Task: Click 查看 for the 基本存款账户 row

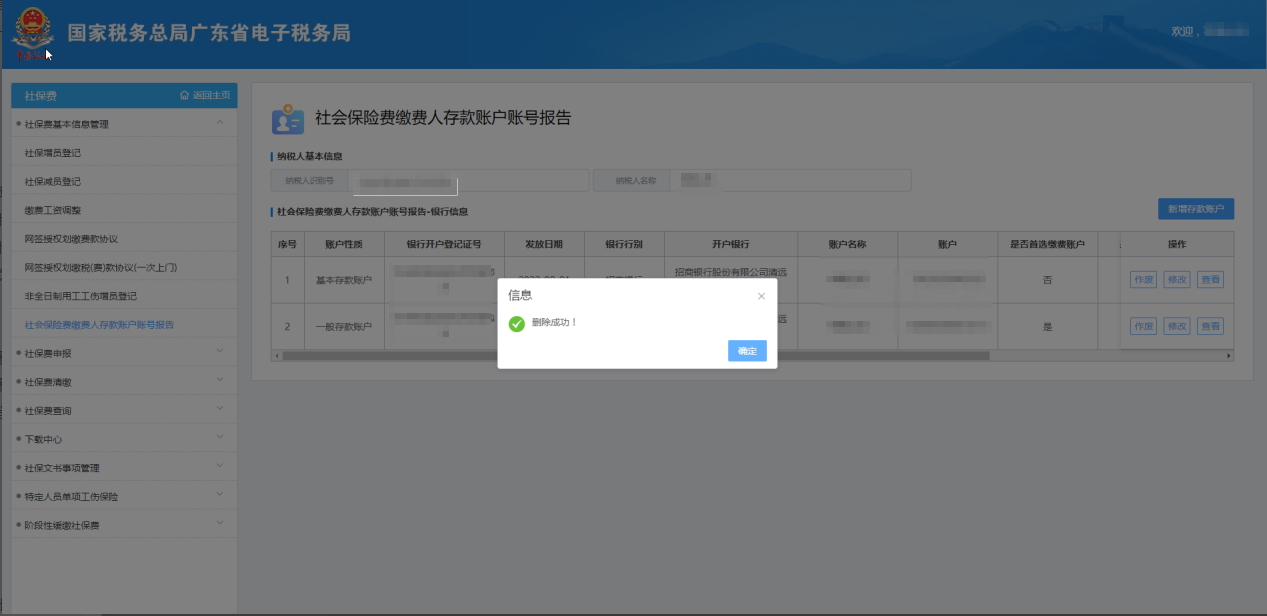Action: click(x=1210, y=280)
